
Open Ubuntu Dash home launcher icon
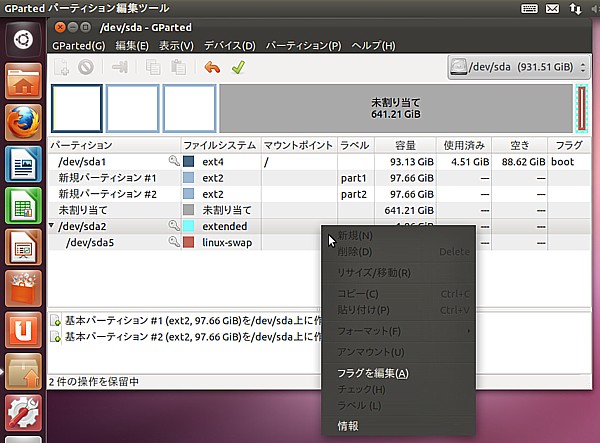pos(23,40)
